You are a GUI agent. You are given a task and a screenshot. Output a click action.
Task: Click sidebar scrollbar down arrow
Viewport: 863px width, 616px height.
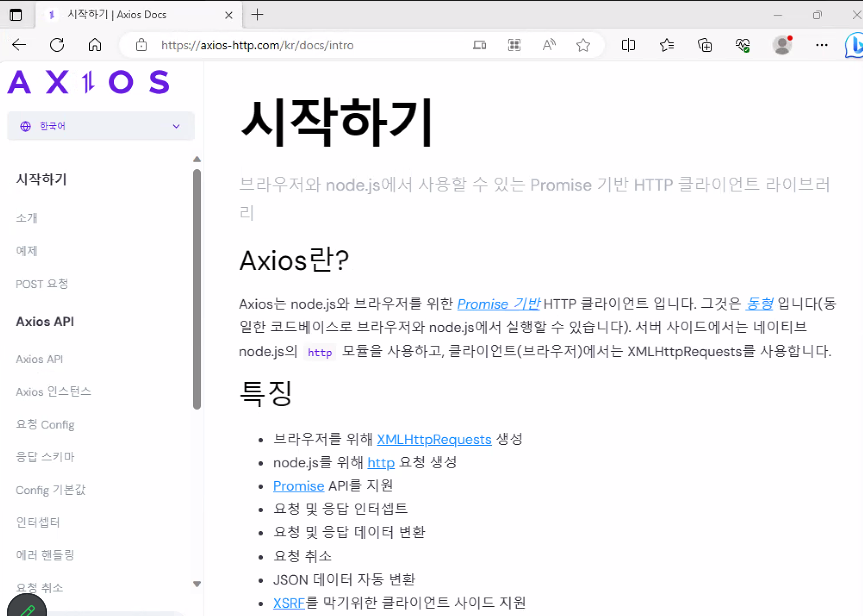(x=197, y=584)
